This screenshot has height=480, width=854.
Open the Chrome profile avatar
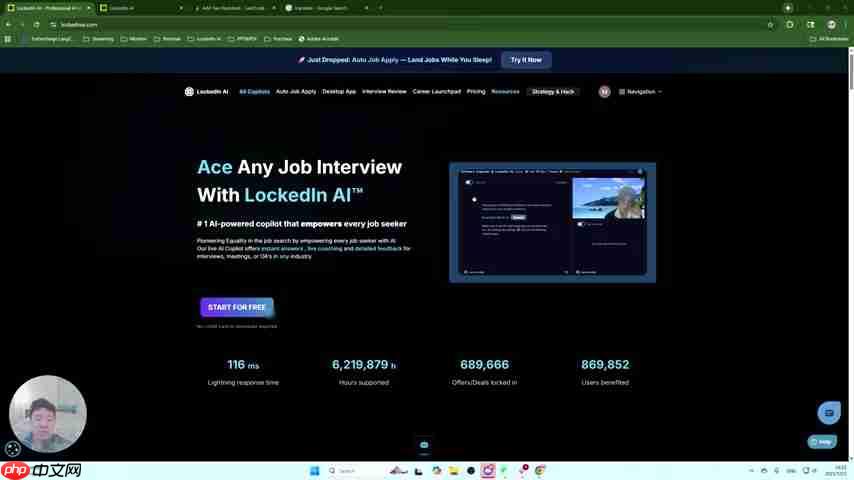(x=831, y=25)
